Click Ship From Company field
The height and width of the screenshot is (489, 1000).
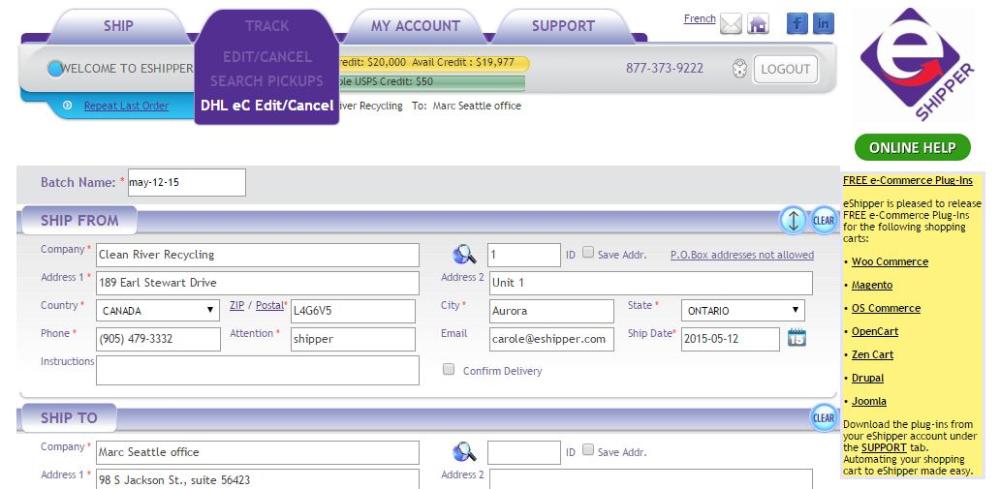(258, 254)
